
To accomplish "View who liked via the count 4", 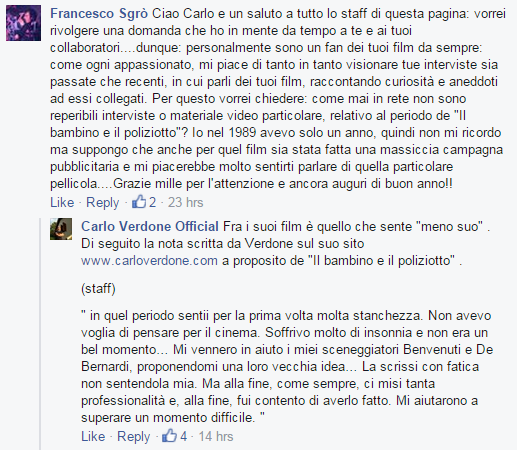I will pos(183,436).
